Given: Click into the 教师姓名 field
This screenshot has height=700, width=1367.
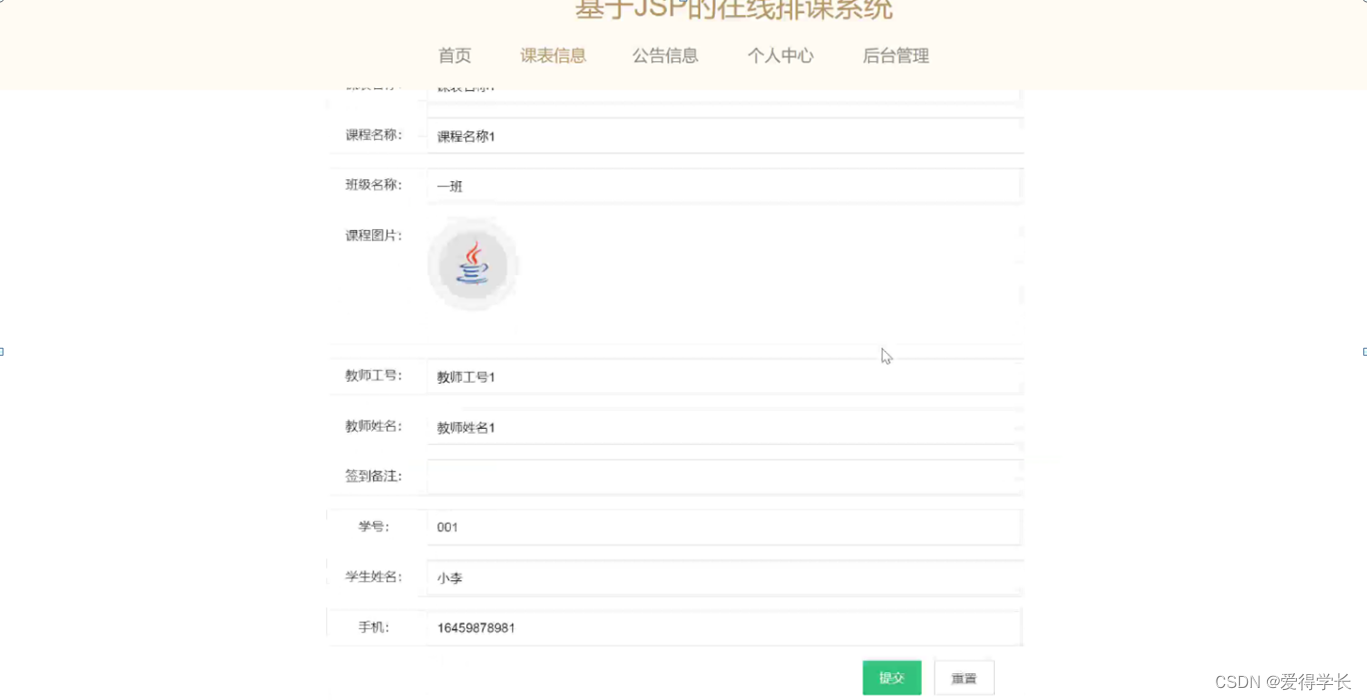Looking at the screenshot, I should [x=724, y=427].
